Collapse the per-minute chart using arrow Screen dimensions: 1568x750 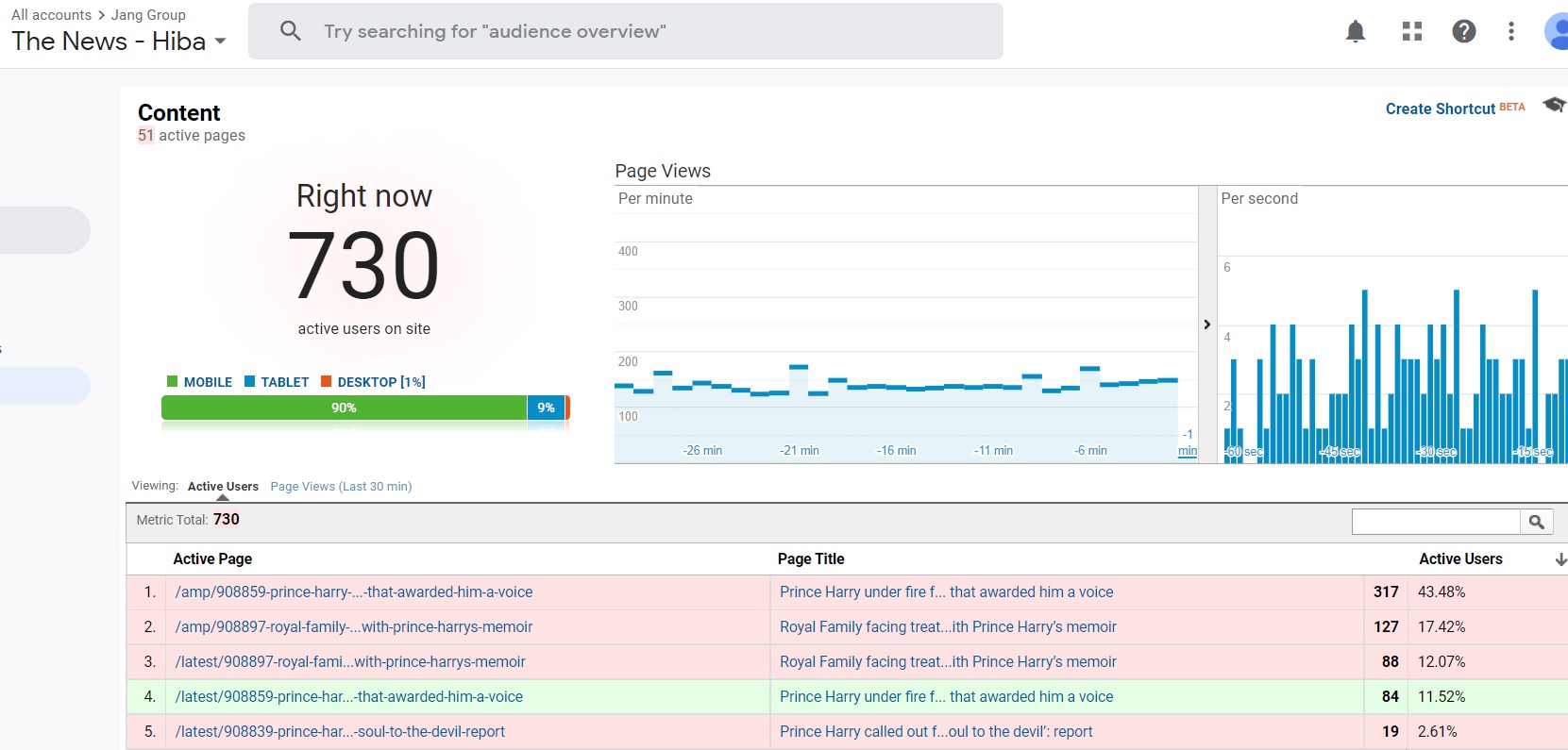[x=1206, y=325]
